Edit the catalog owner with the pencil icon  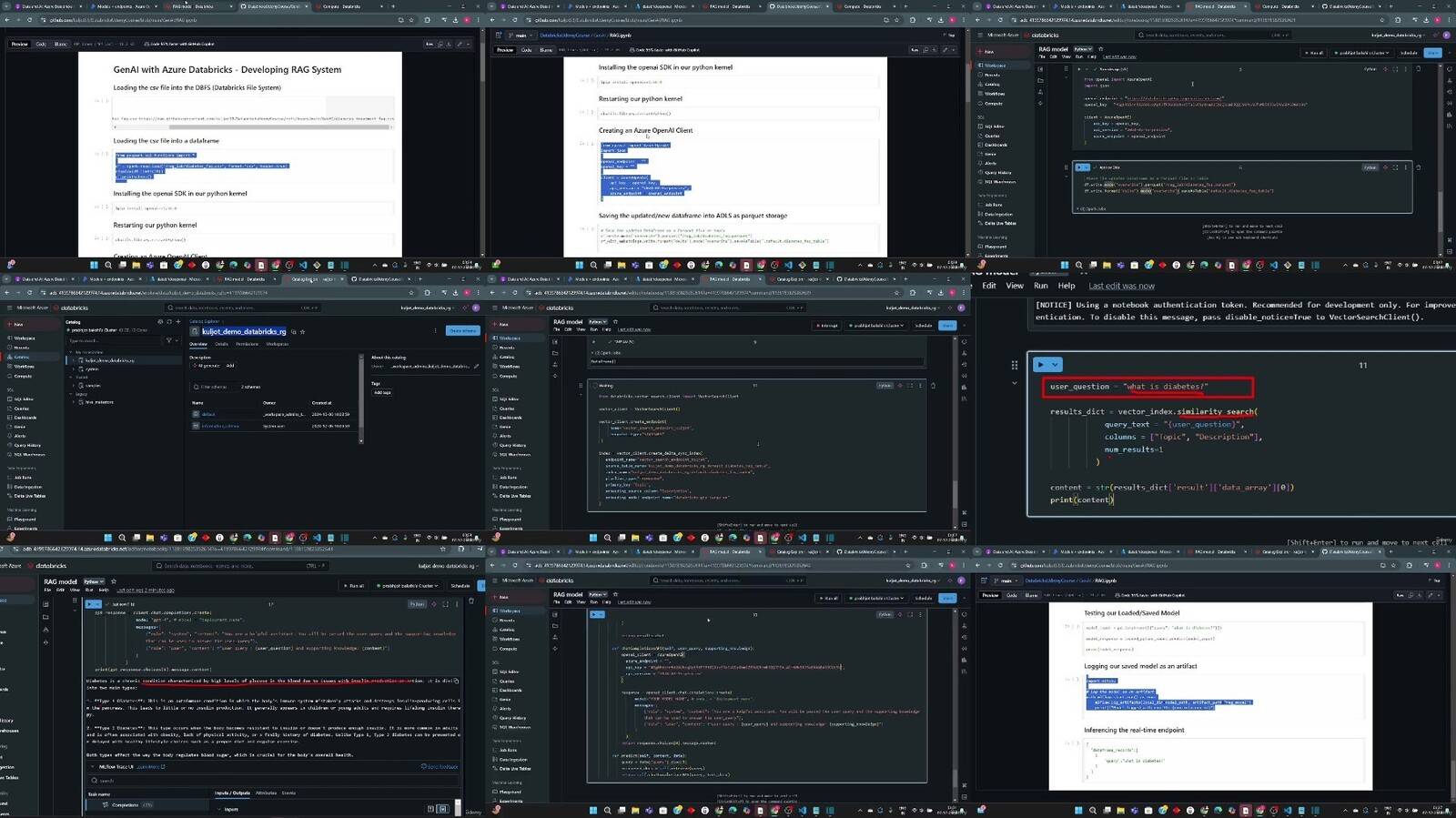coord(476,366)
